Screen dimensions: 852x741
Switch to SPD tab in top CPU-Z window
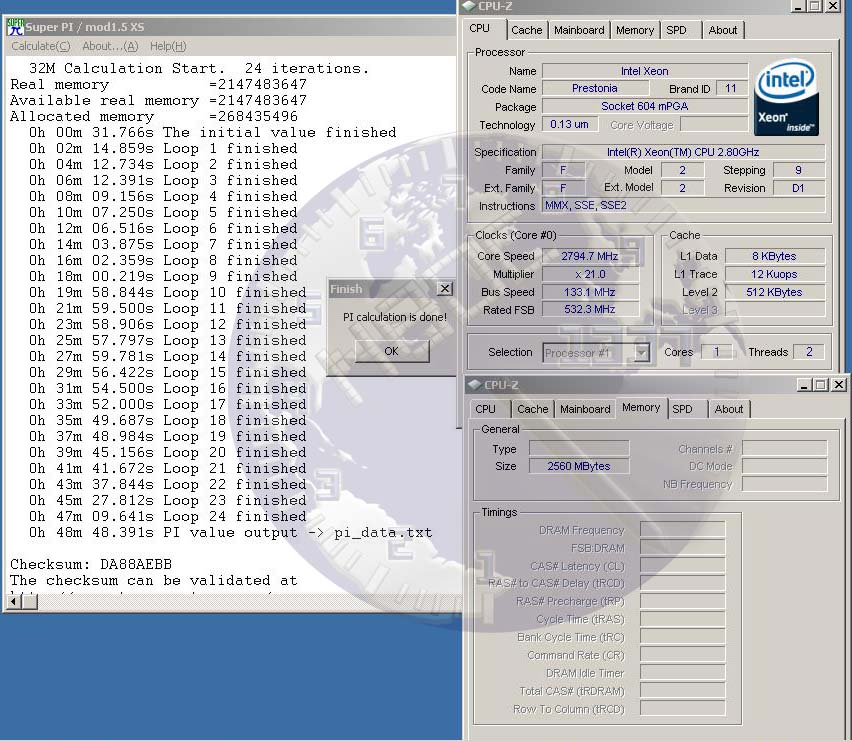pos(676,30)
